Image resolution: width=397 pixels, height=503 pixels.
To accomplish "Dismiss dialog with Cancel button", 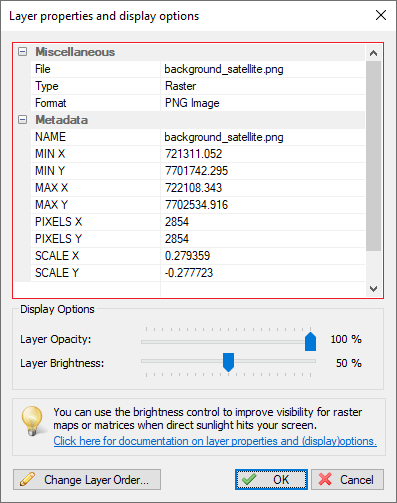I will pyautogui.click(x=347, y=479).
